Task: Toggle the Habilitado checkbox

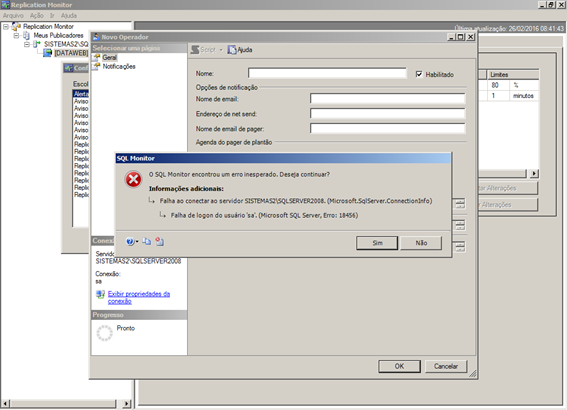Action: click(x=419, y=74)
